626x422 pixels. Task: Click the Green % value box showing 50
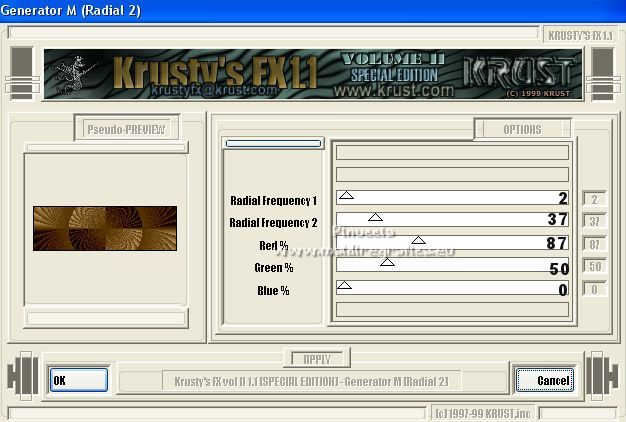(x=594, y=266)
